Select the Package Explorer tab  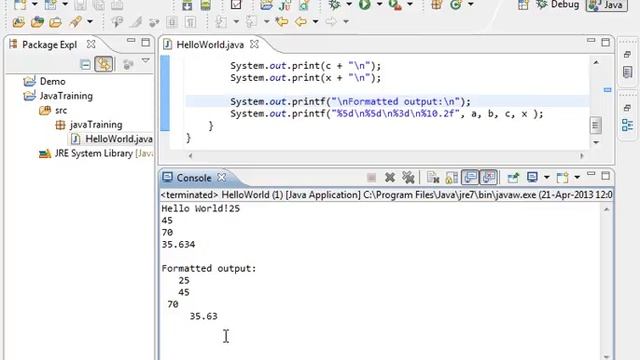click(x=49, y=45)
